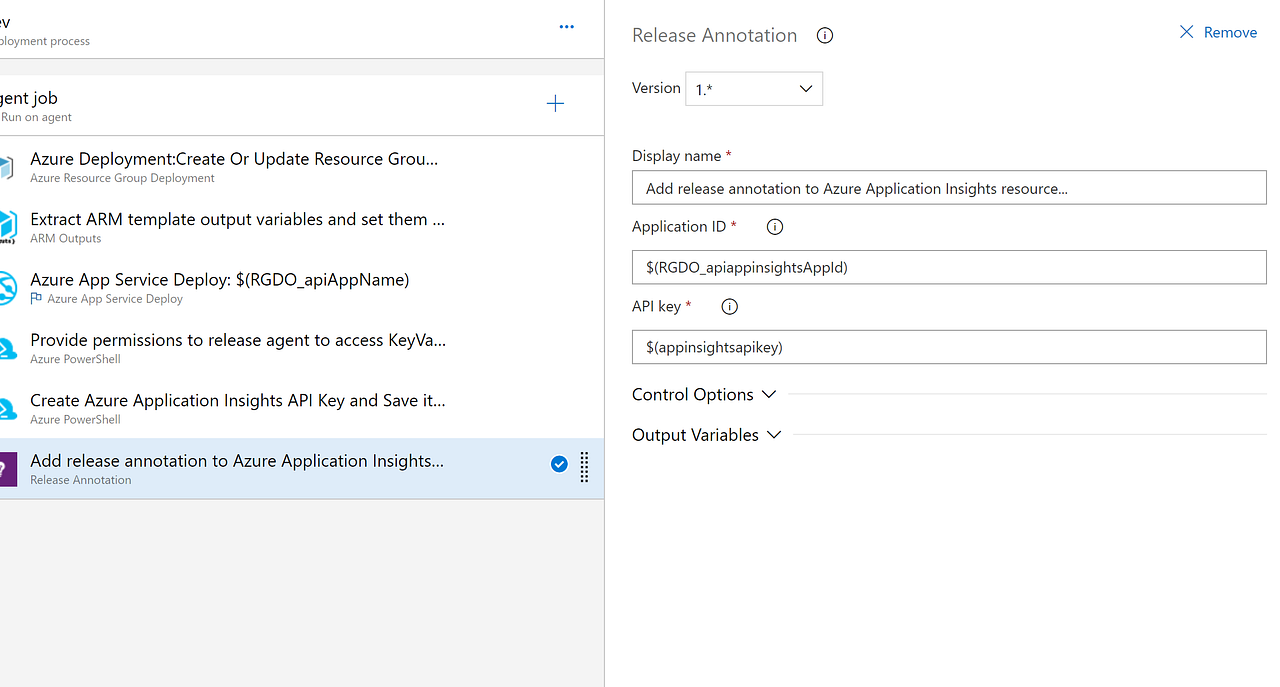Click the info icon beside Application ID
Screen dimensions: 1280x687
(774, 226)
